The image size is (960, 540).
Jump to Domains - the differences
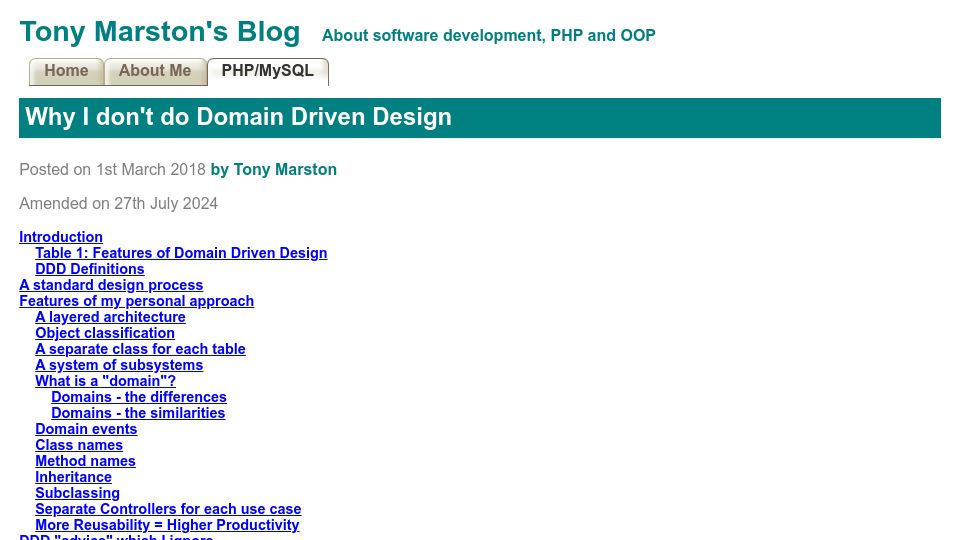click(139, 396)
